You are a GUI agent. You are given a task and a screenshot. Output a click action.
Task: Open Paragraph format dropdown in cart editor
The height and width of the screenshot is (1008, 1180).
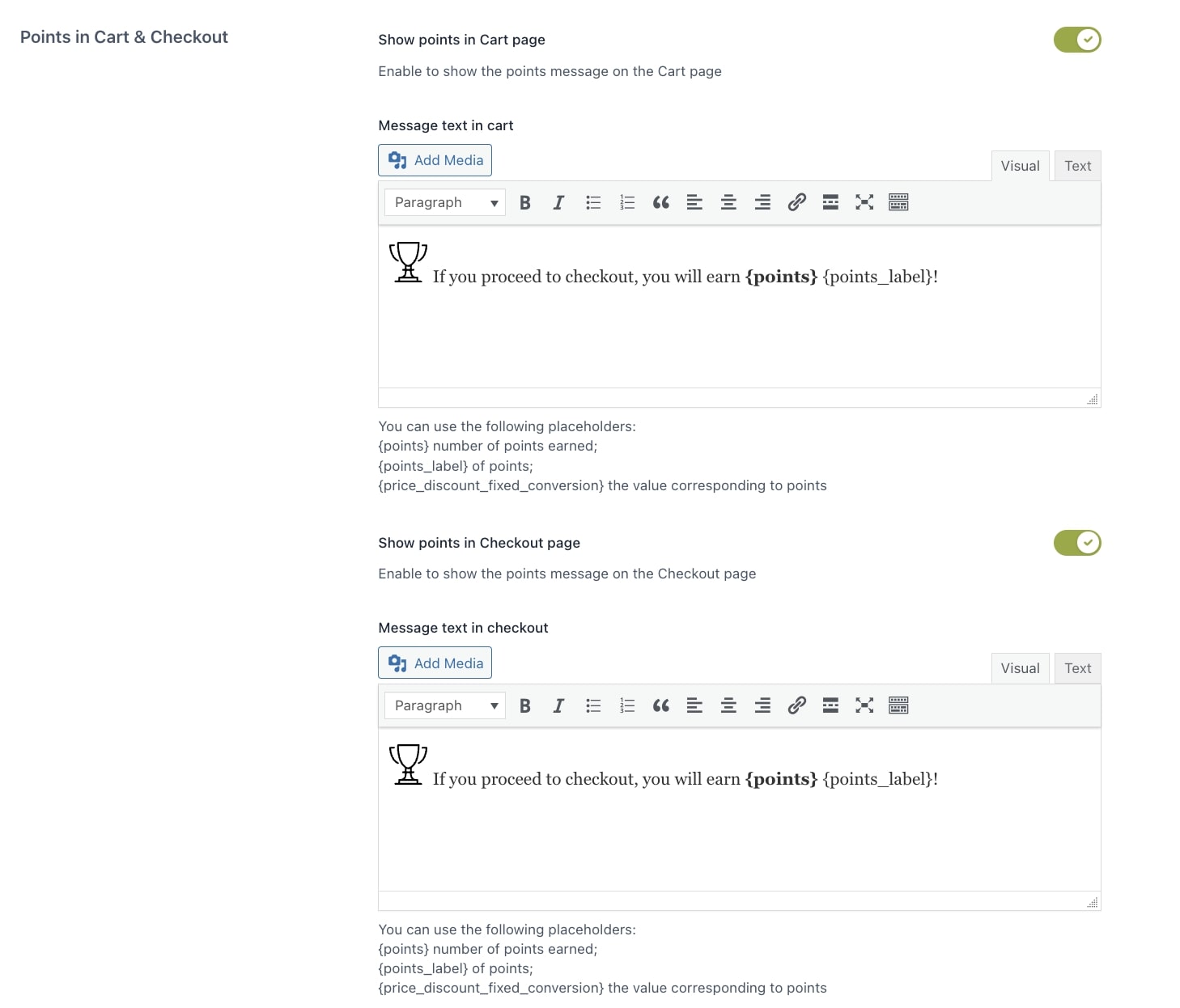445,202
